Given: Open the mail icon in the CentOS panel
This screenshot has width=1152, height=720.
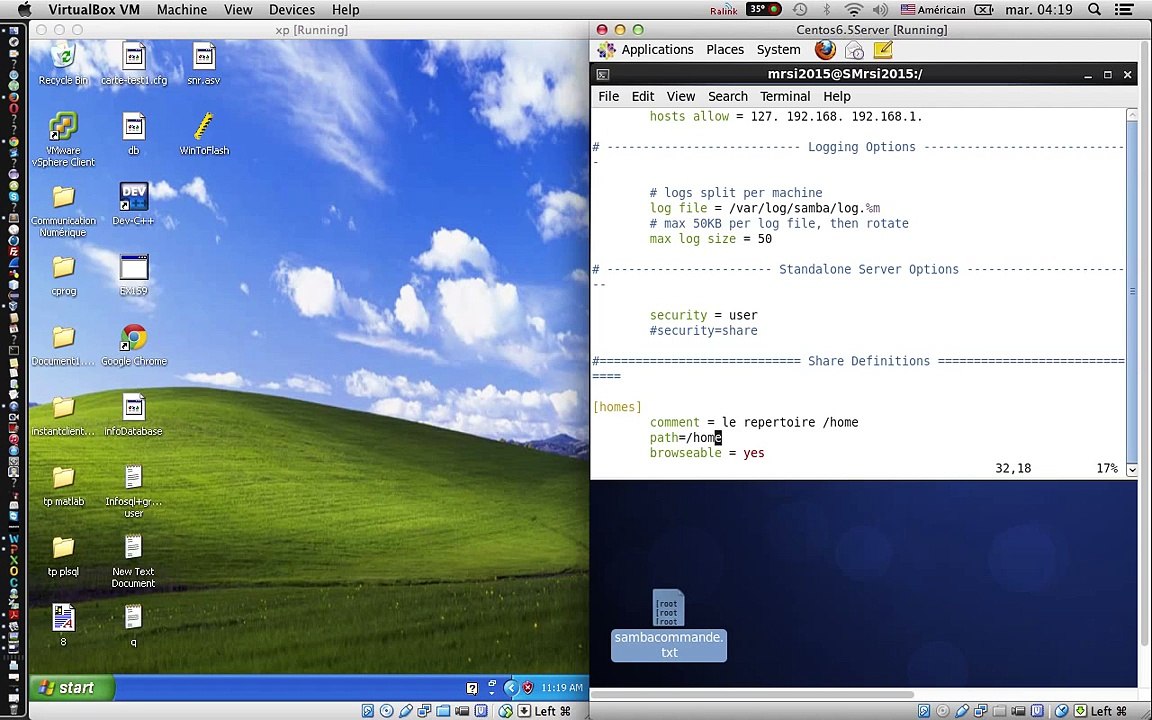Looking at the screenshot, I should [854, 50].
